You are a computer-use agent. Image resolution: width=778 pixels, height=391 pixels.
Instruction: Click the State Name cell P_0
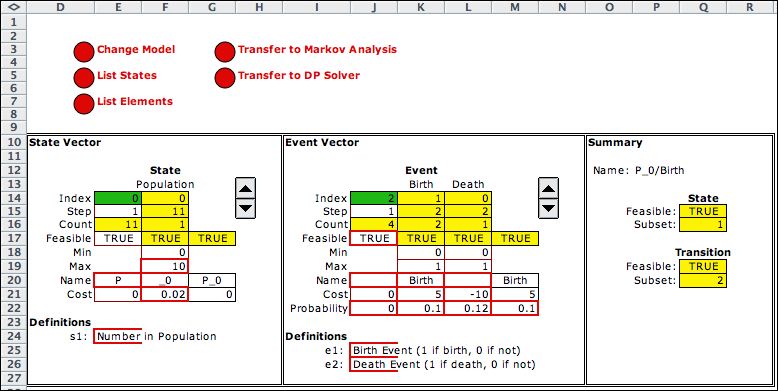(x=212, y=280)
